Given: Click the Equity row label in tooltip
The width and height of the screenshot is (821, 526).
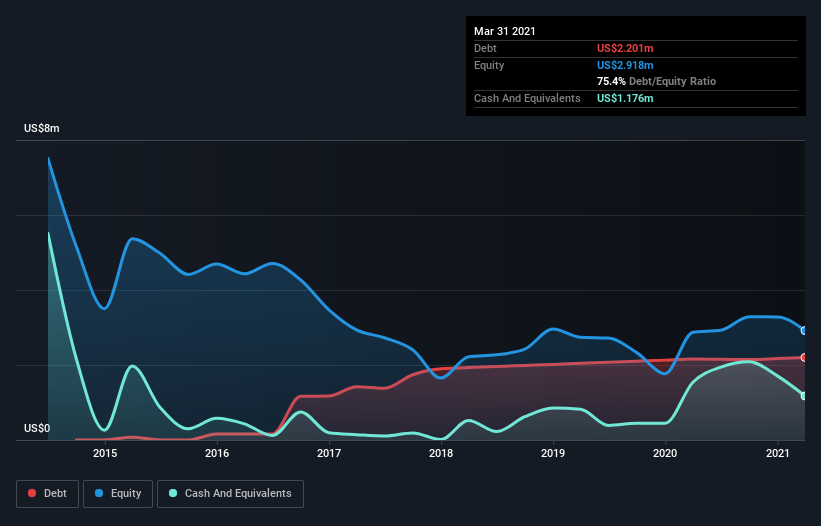Looking at the screenshot, I should point(489,65).
